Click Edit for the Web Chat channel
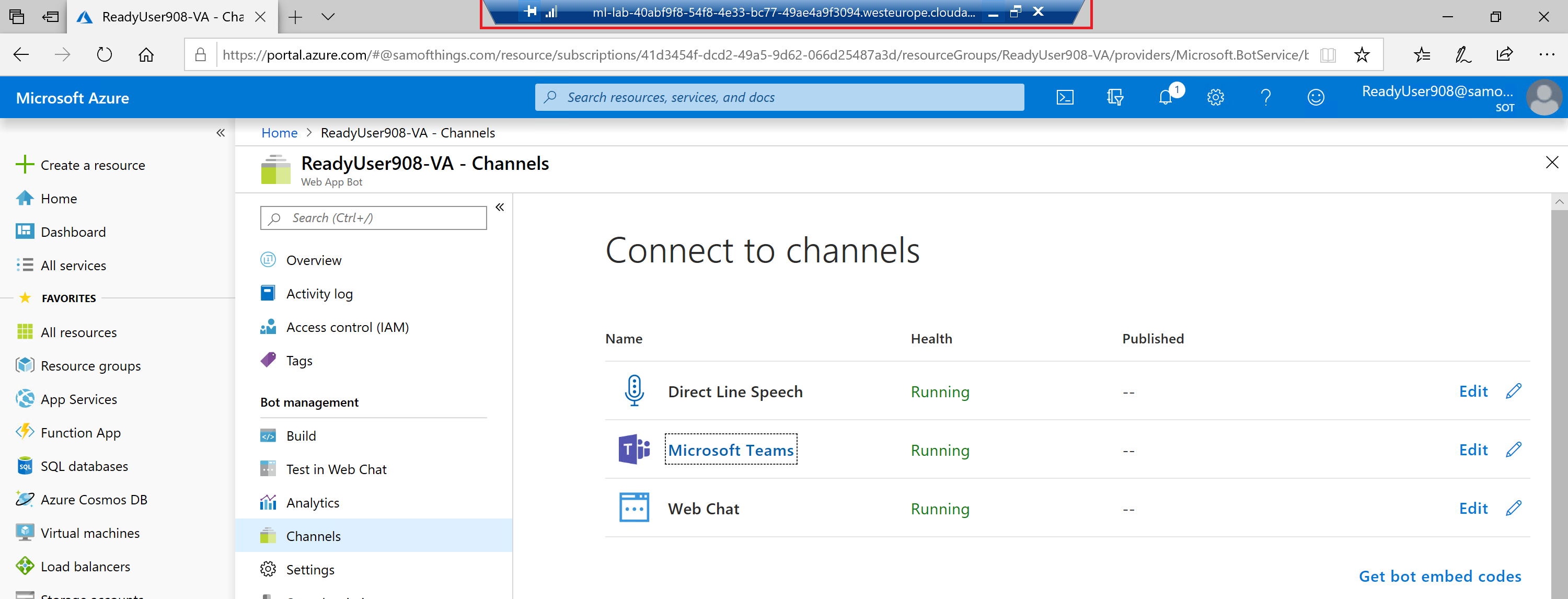 pyautogui.click(x=1472, y=508)
